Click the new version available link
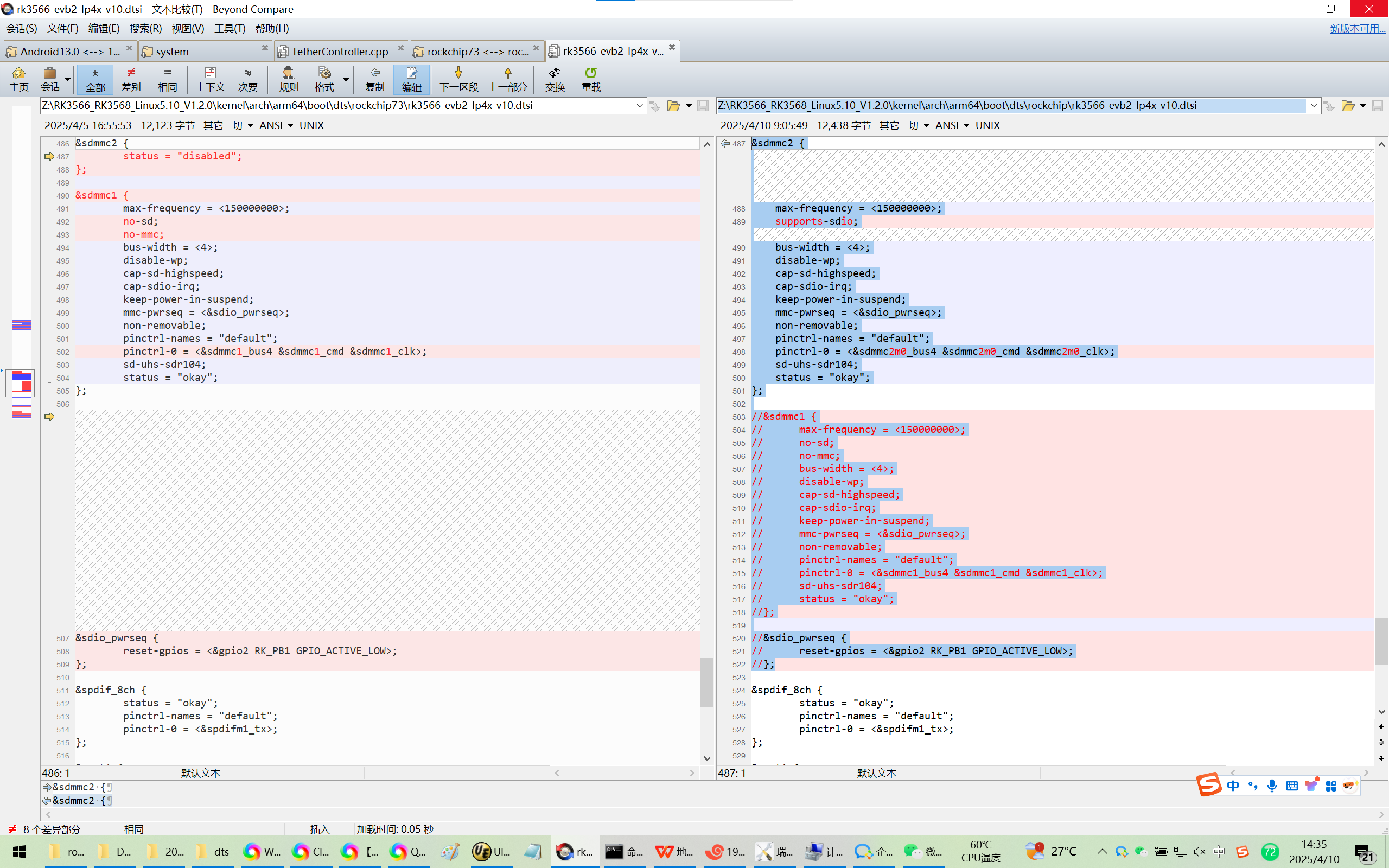Screen dimensions: 1389x868 [1357, 28]
